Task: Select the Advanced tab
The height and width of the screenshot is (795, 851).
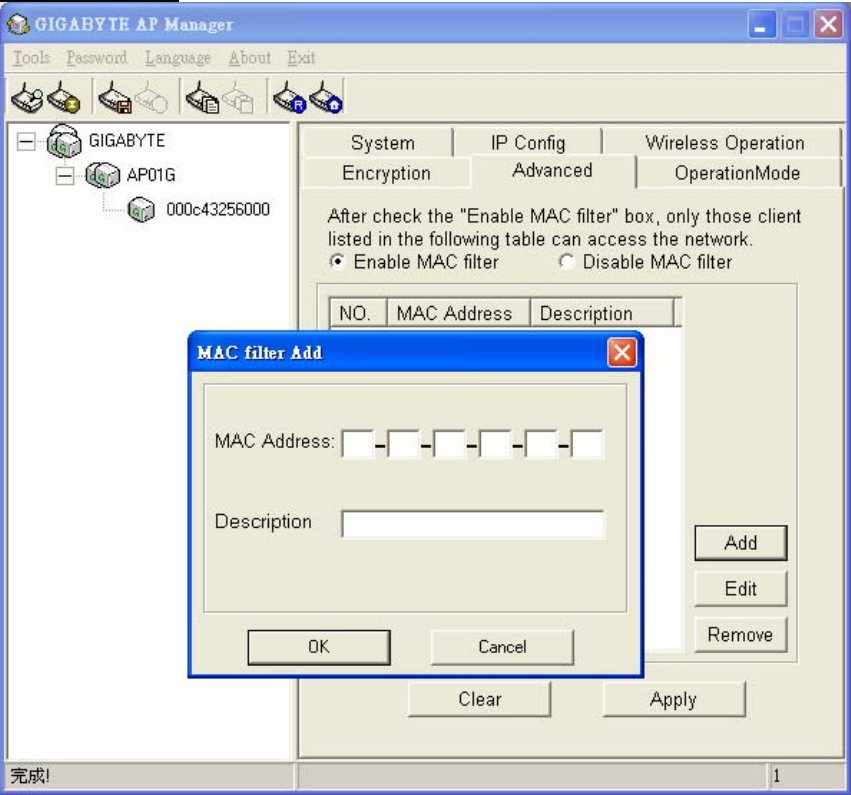Action: point(552,170)
